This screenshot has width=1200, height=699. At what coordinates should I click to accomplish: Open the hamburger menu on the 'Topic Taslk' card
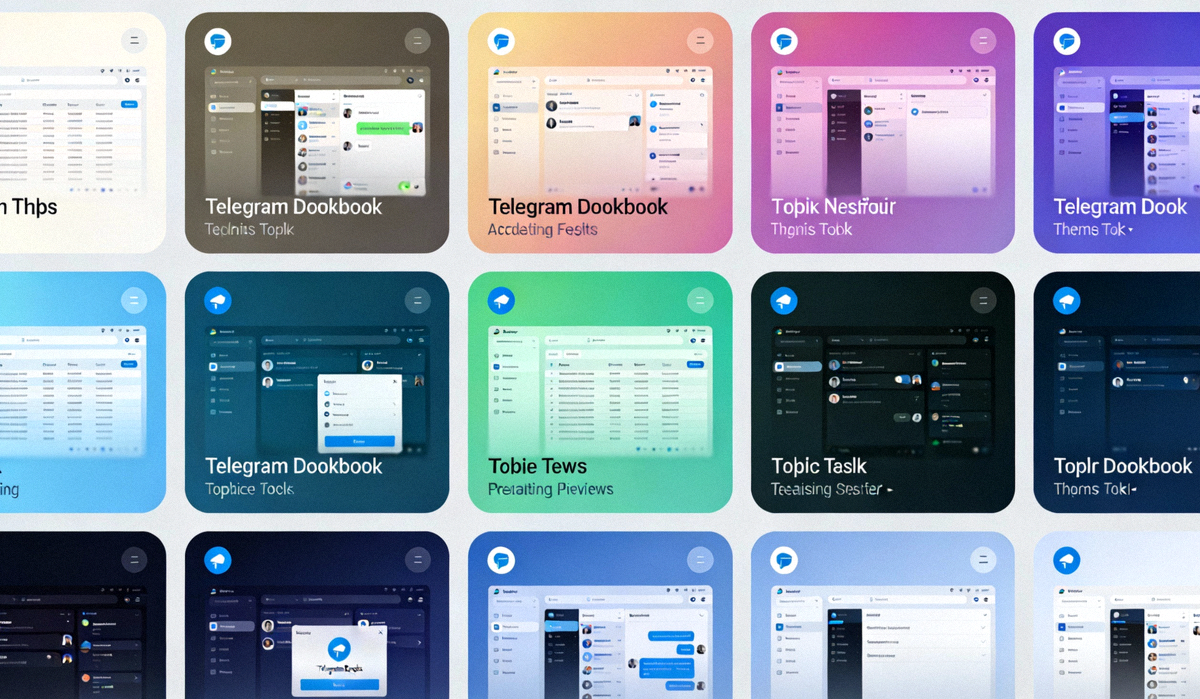click(x=984, y=299)
